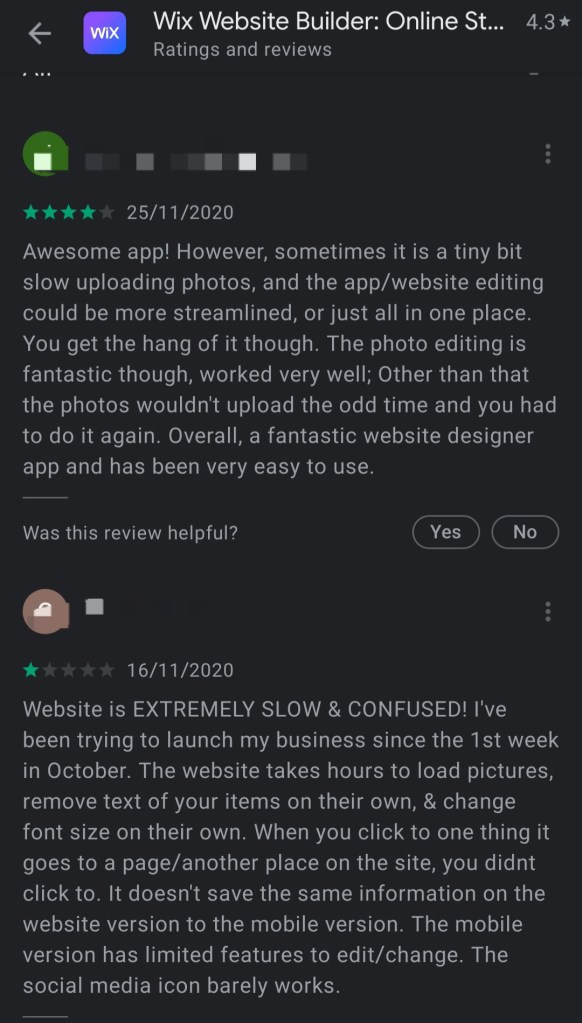The image size is (582, 1023).
Task: Tap the Was this review helpful? label
Action: 130,533
